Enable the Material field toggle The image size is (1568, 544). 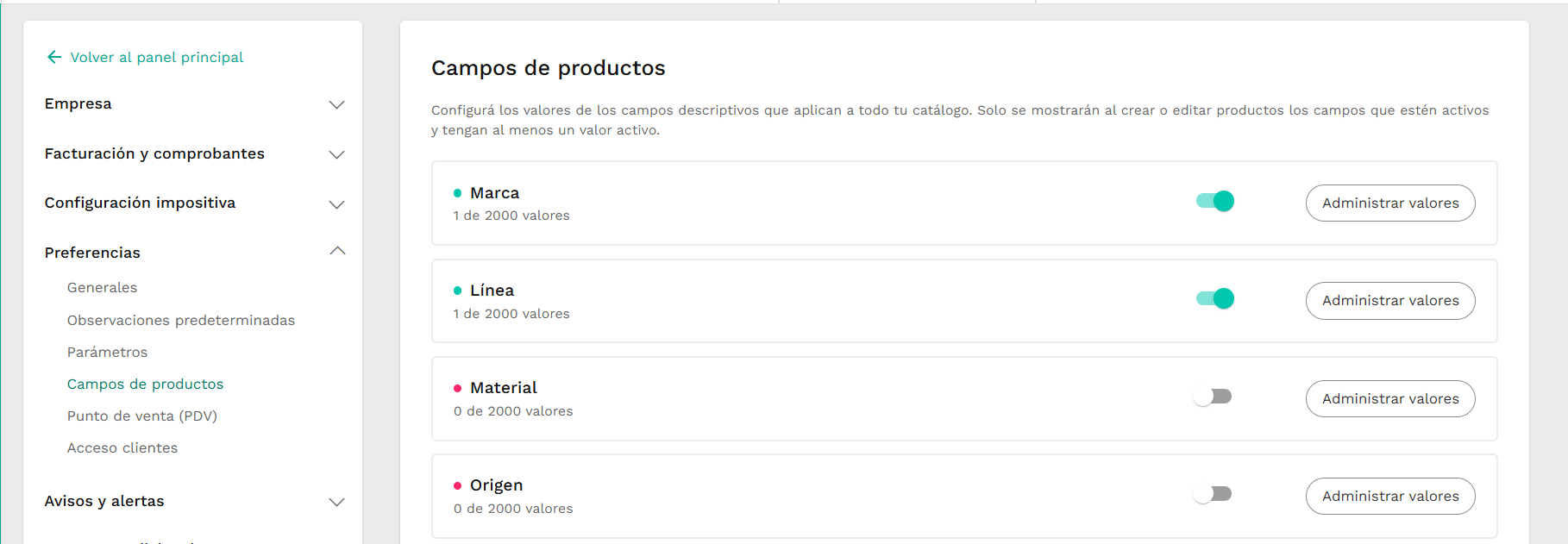(1212, 397)
